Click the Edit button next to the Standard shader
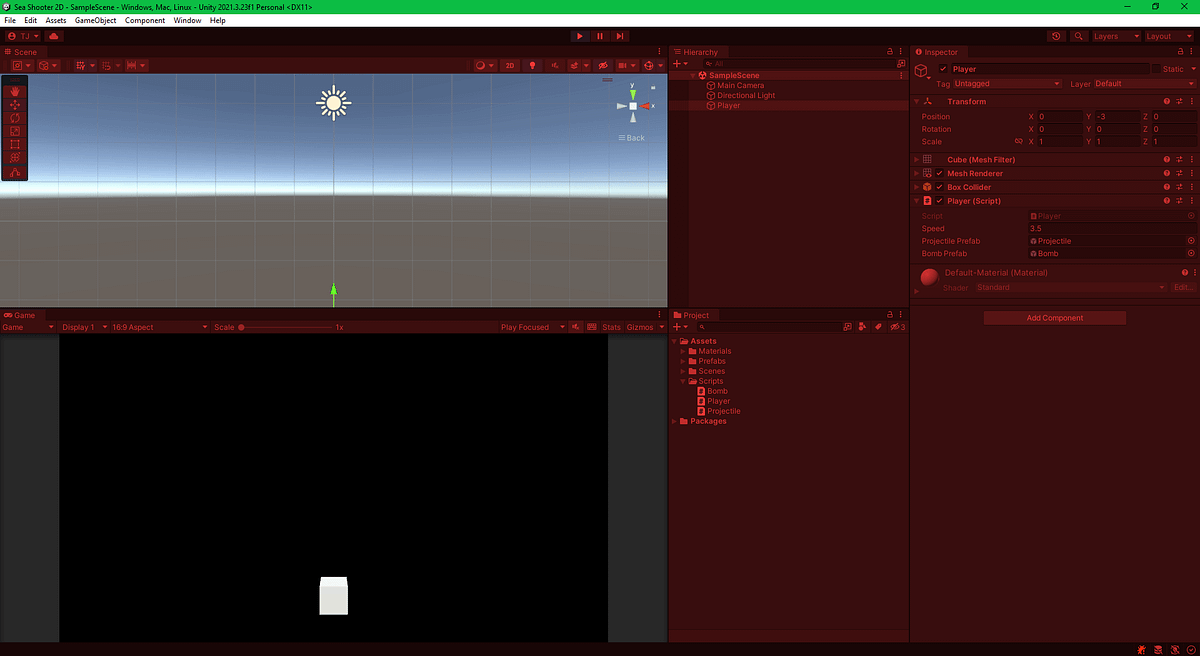Image resolution: width=1200 pixels, height=656 pixels. pyautogui.click(x=1182, y=287)
